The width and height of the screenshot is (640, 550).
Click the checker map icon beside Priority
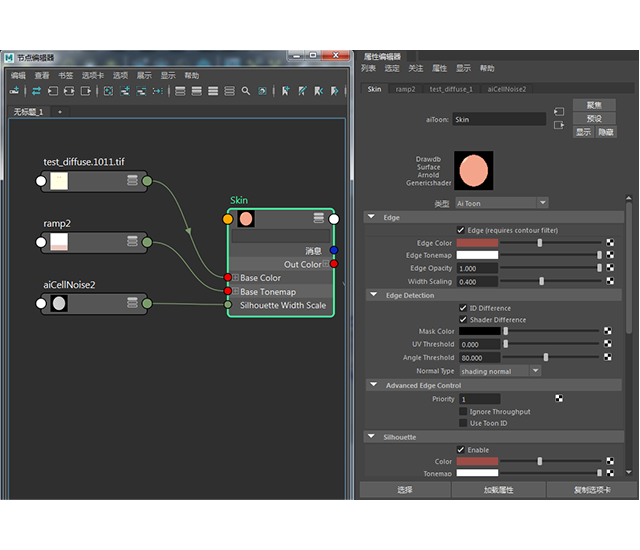pyautogui.click(x=560, y=399)
